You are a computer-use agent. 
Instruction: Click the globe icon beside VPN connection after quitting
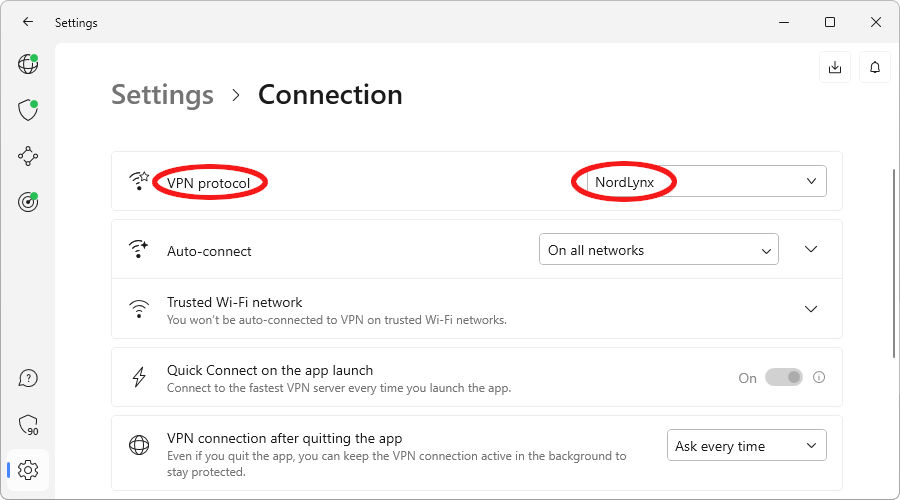pos(138,445)
